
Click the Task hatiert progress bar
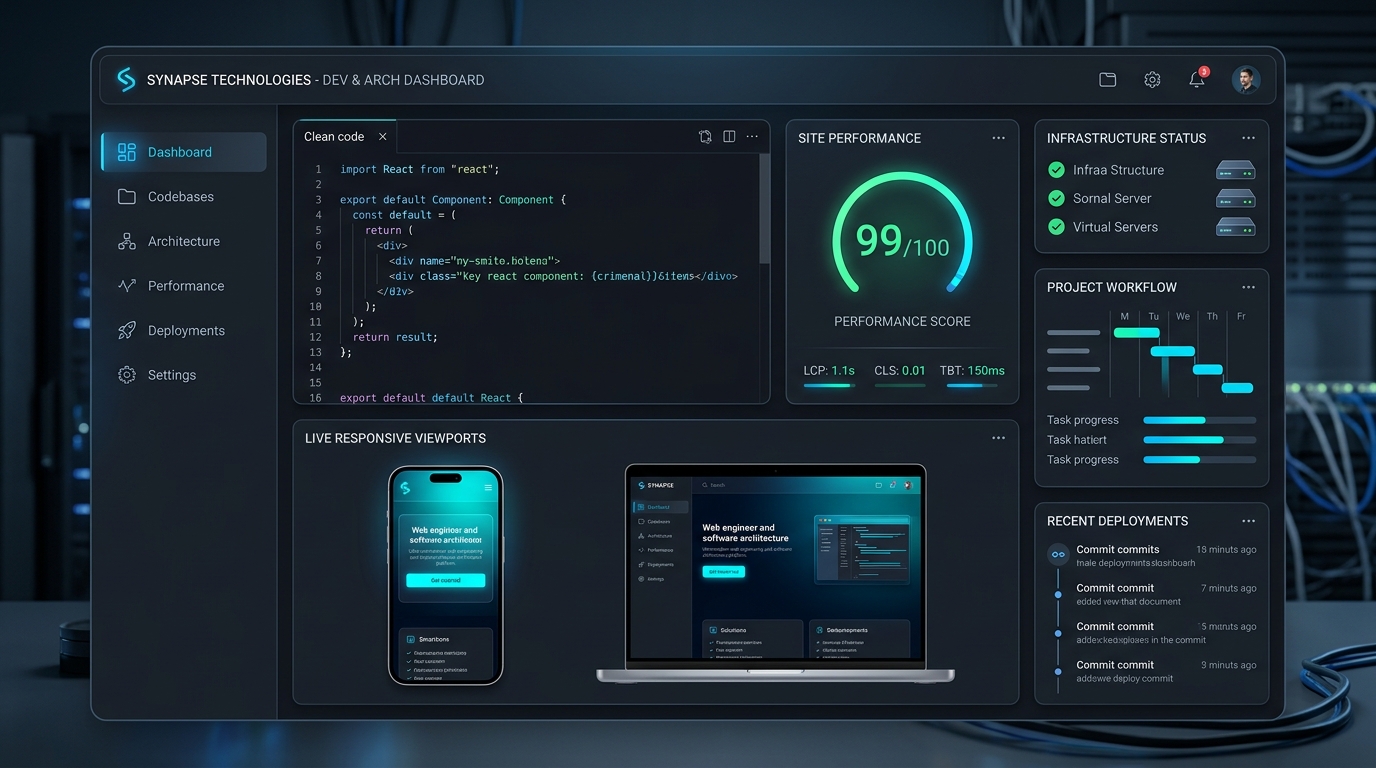(x=1199, y=440)
